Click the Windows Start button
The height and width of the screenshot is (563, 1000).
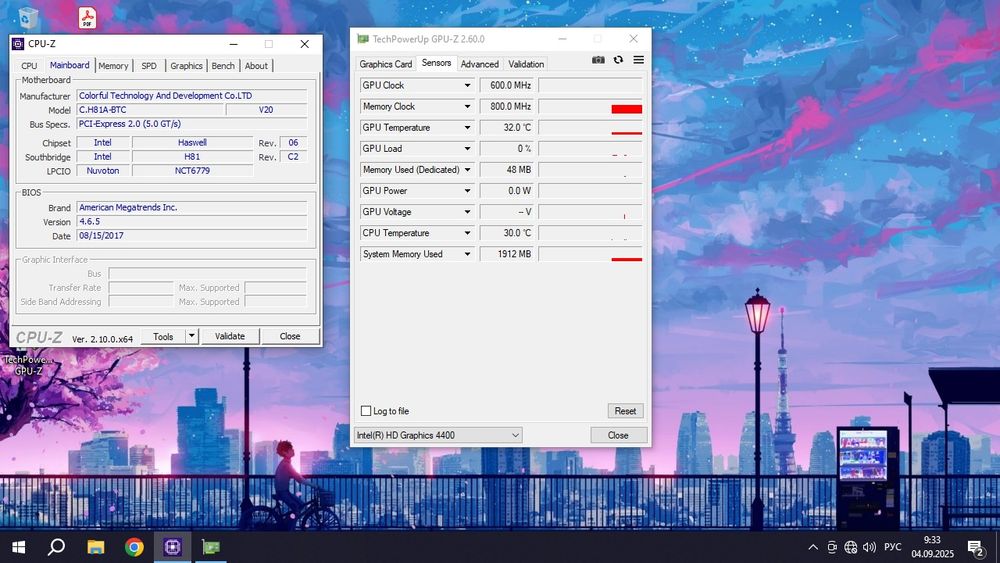point(18,547)
